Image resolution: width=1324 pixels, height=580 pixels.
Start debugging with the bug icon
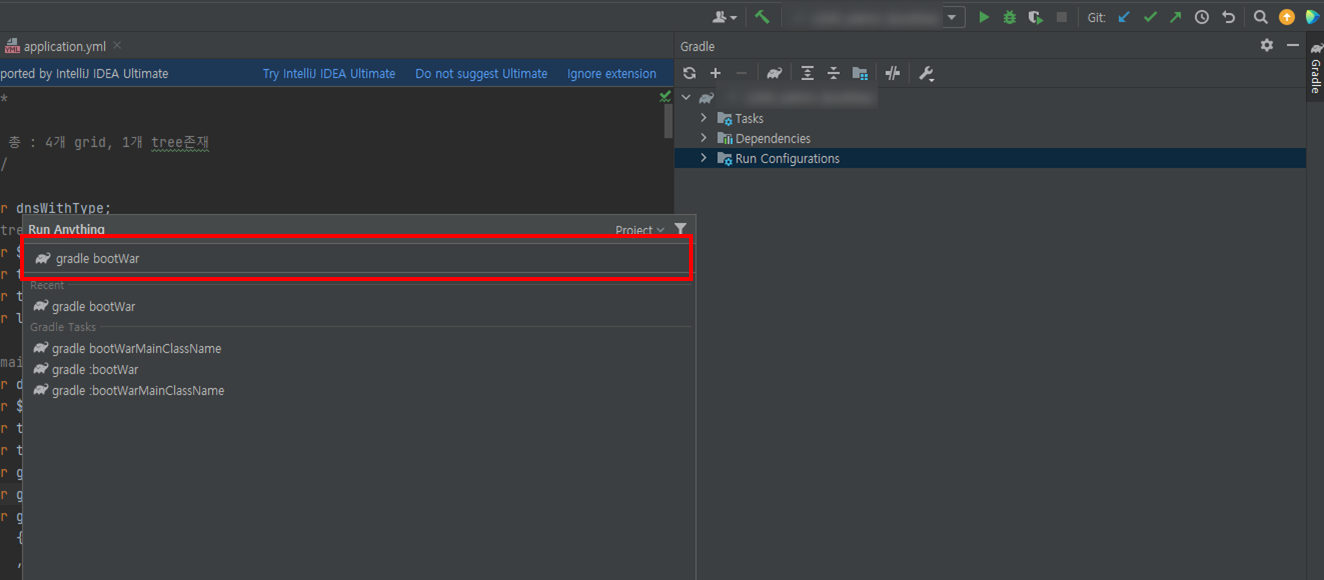[x=1010, y=17]
